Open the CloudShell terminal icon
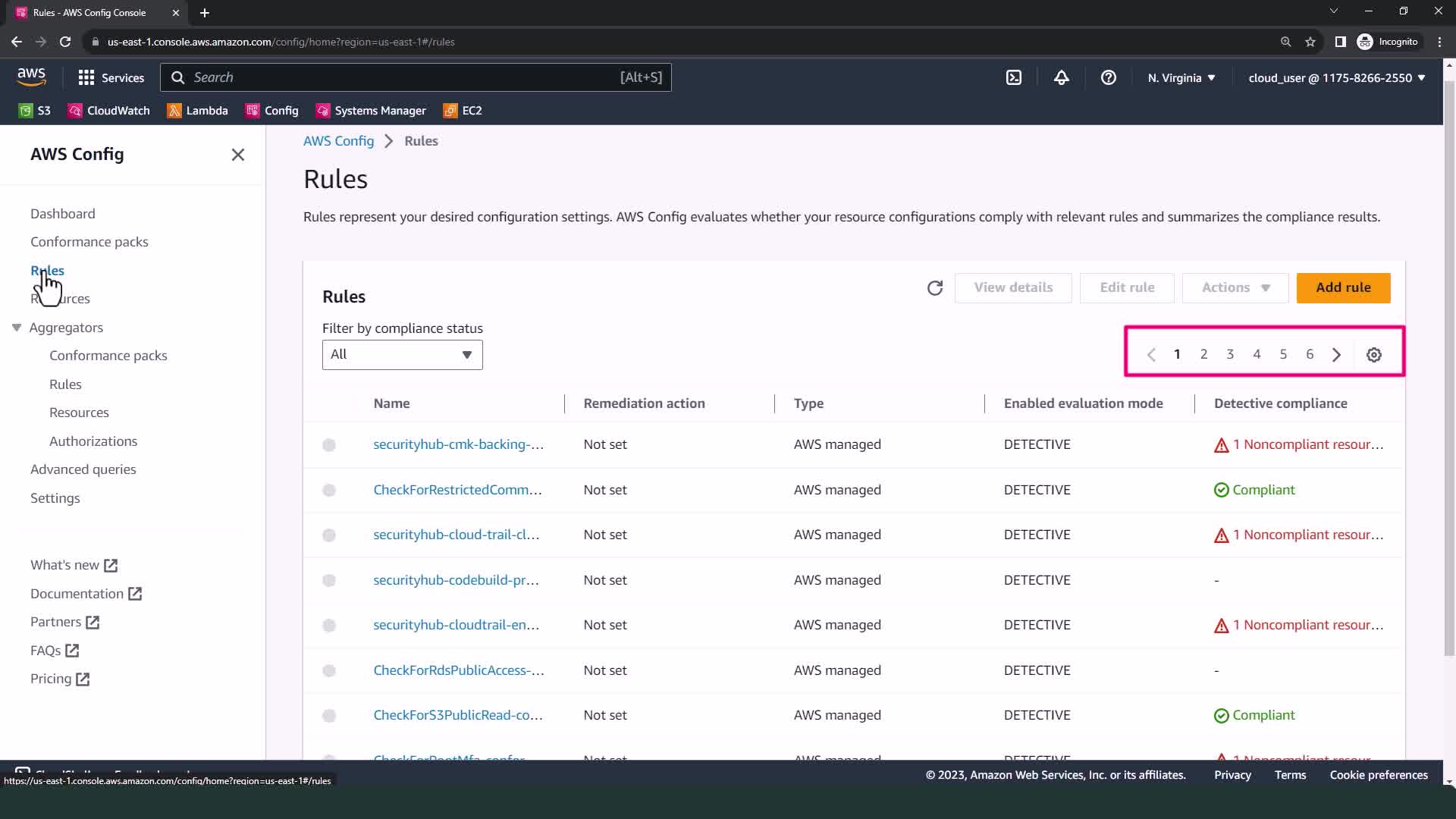The height and width of the screenshot is (819, 1456). coord(1014,77)
